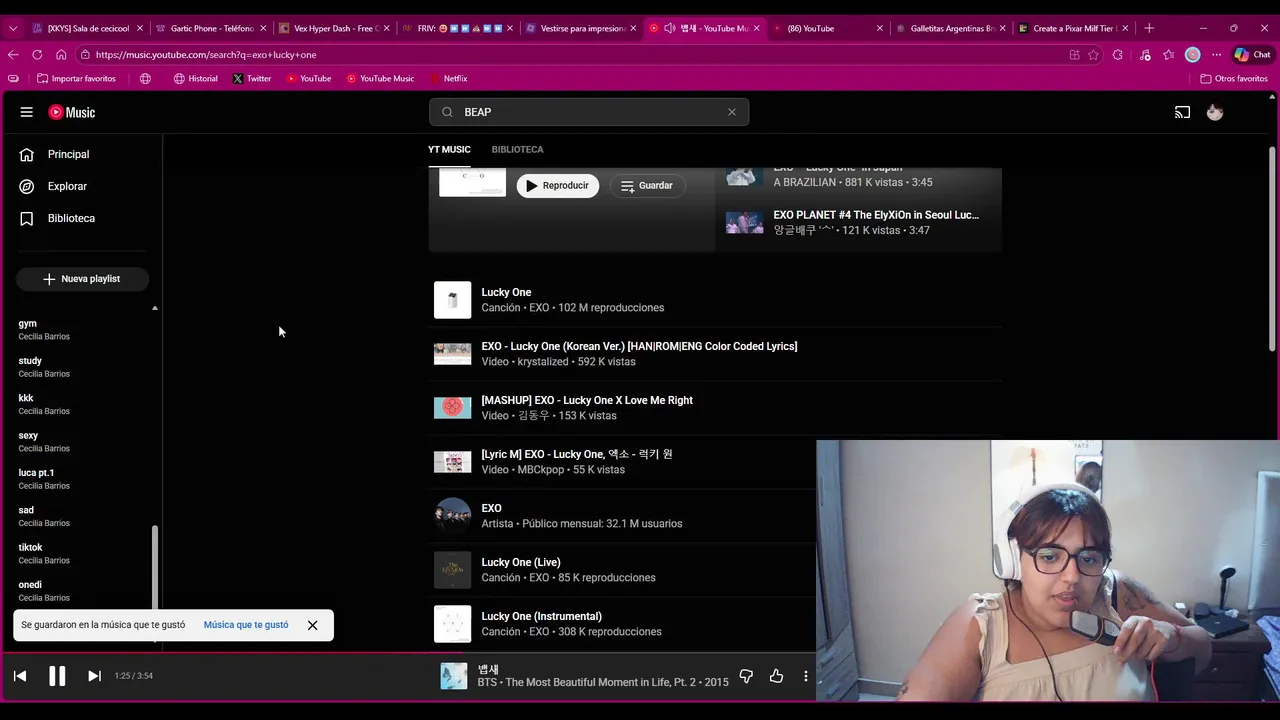Select the YT MUSIC tab
1280x720 pixels.
449,149
